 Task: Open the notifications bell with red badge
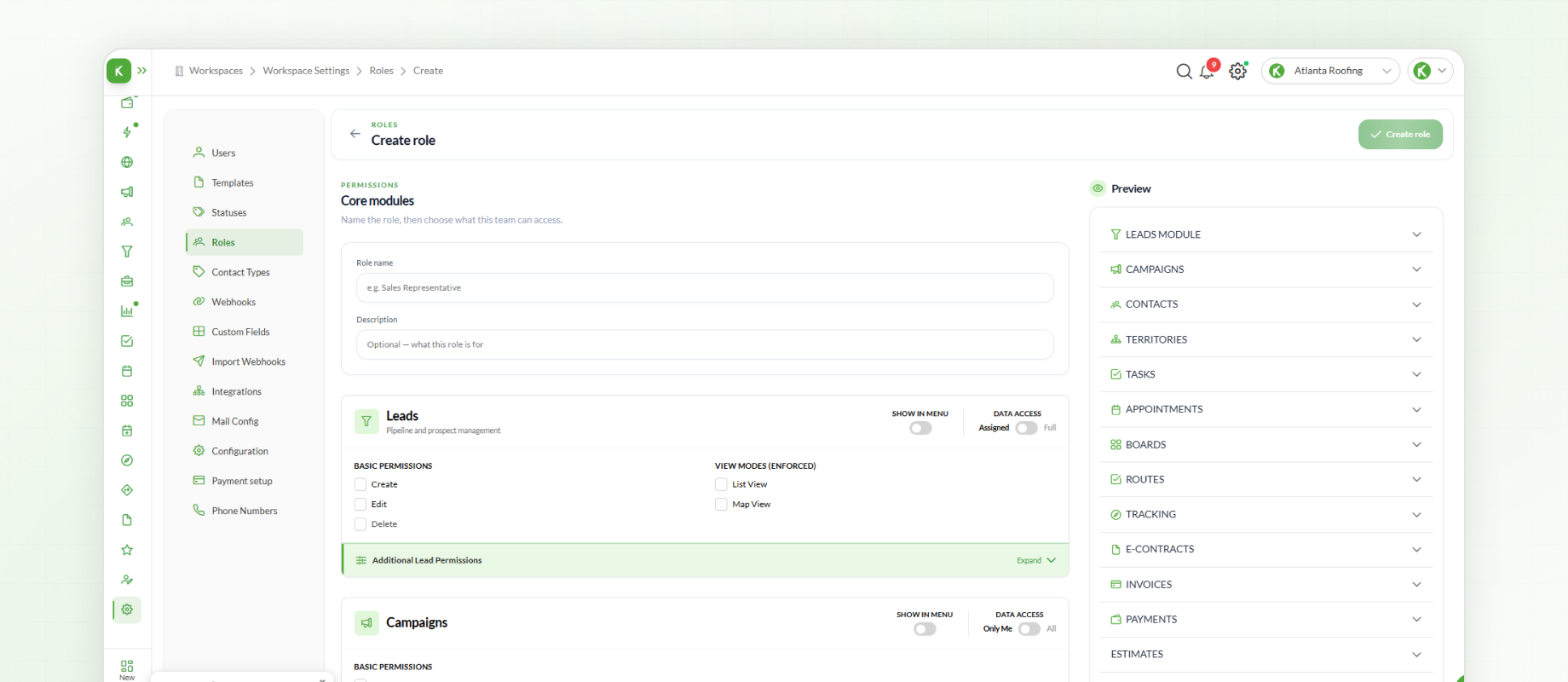point(1208,72)
